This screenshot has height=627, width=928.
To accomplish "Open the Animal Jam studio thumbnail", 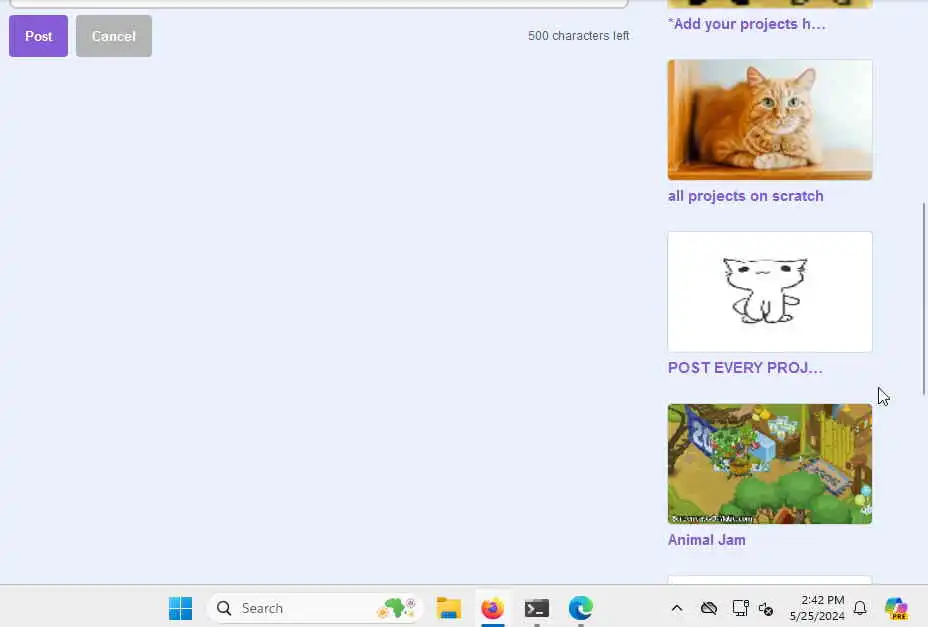I will coord(770,464).
